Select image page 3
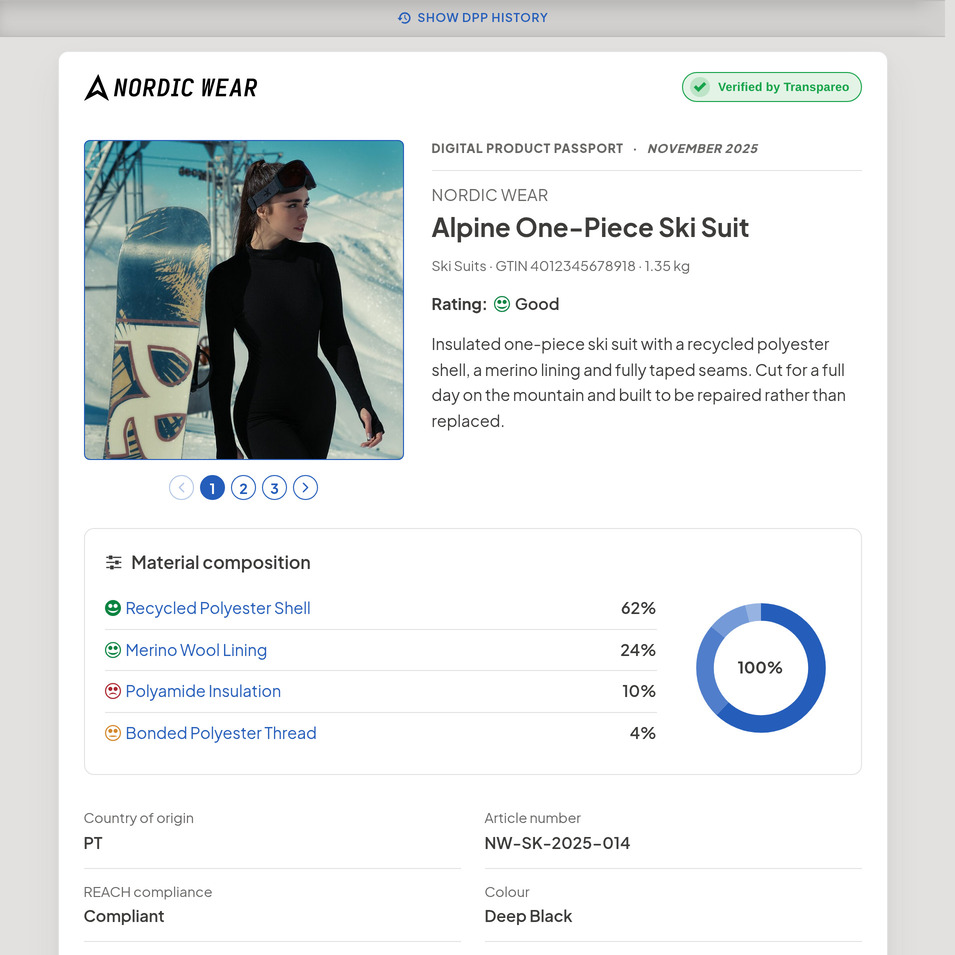The image size is (955, 955). tap(274, 488)
